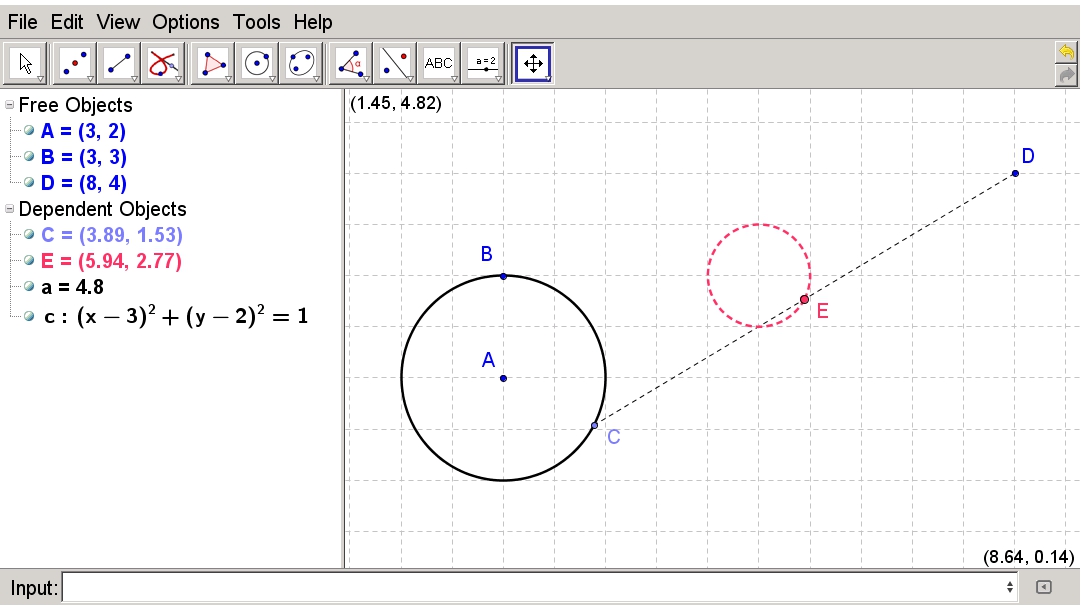Select the Angle measurement tool
This screenshot has height=608, width=1082.
pyautogui.click(x=351, y=64)
